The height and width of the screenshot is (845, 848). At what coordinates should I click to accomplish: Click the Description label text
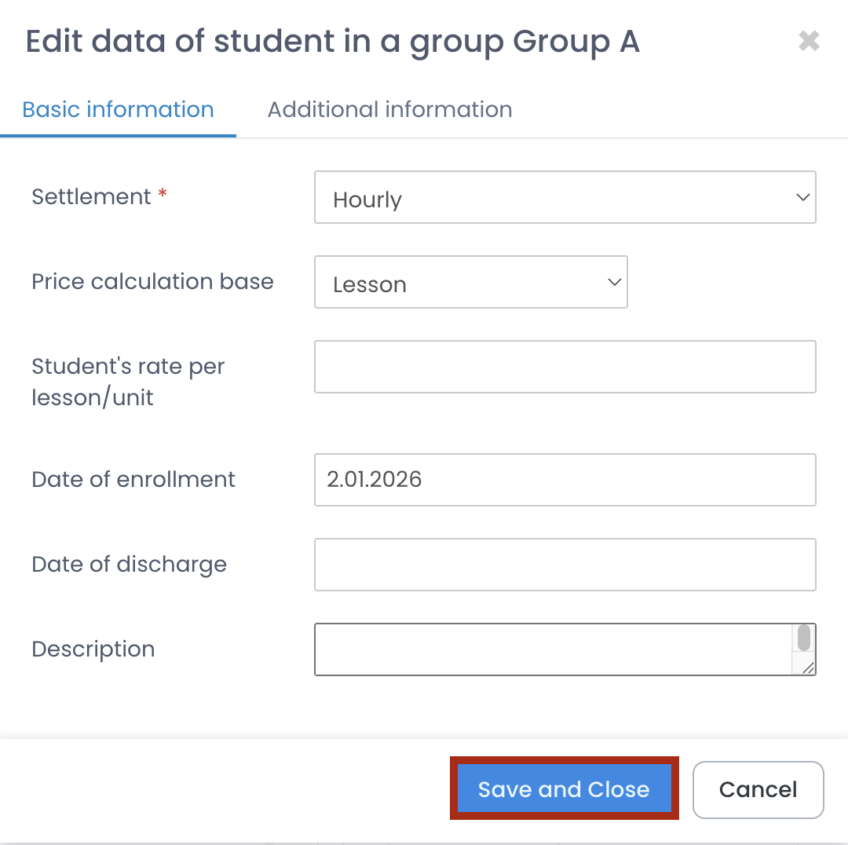coord(93,649)
